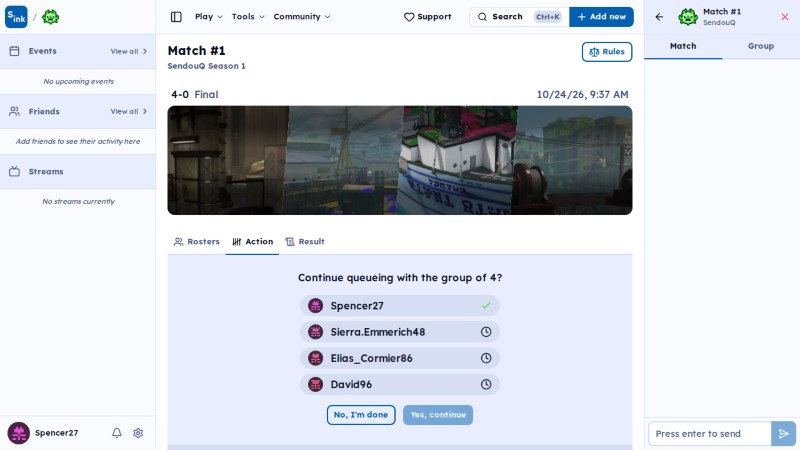Click the green SendouQ mascot icon in breadcrumb
Viewport: 800px width, 450px height.
tap(51, 17)
